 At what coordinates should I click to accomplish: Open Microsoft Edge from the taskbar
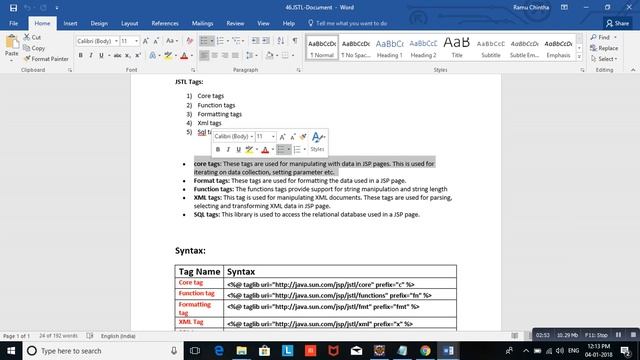coord(219,351)
